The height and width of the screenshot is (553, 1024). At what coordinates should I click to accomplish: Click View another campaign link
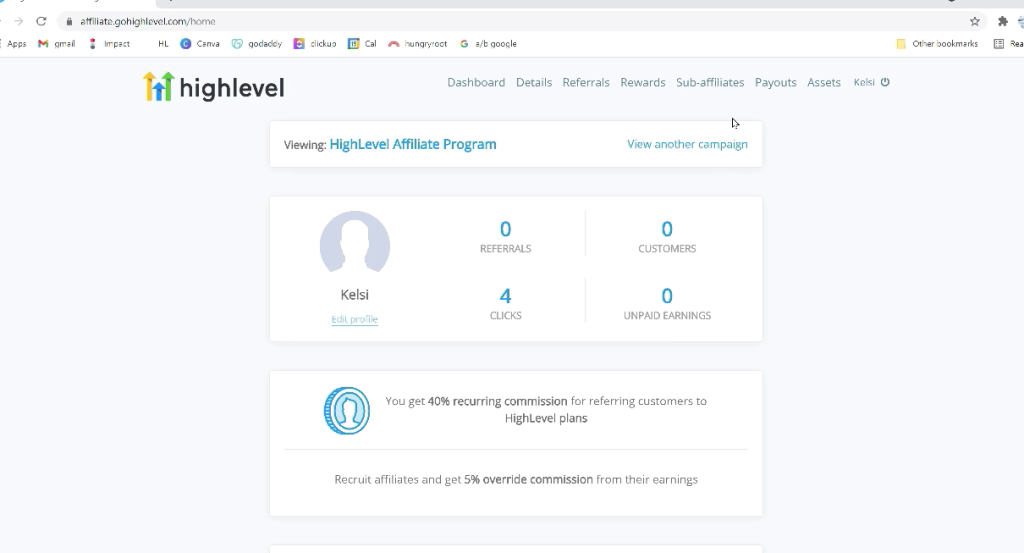tap(687, 144)
